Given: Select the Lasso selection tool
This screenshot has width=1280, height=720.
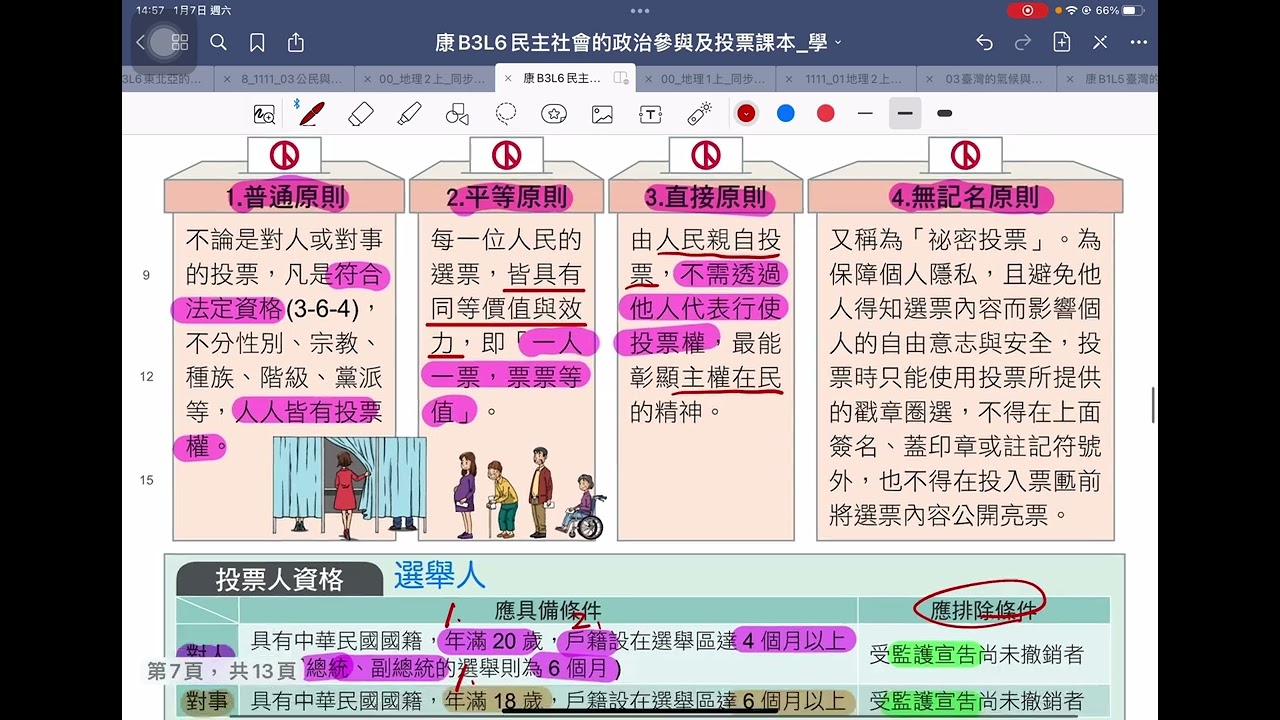Looking at the screenshot, I should (506, 114).
